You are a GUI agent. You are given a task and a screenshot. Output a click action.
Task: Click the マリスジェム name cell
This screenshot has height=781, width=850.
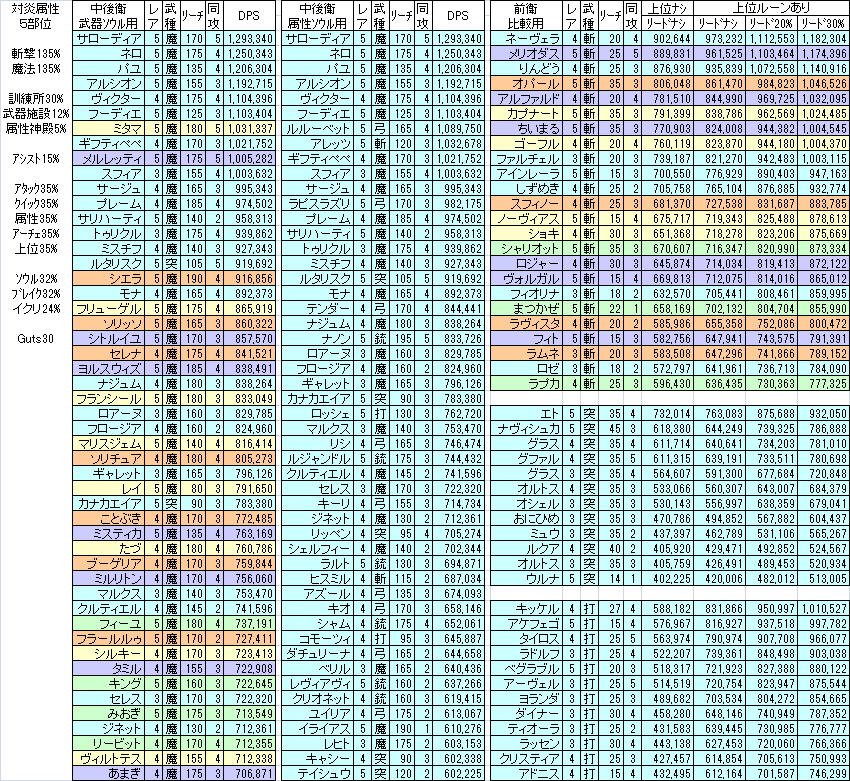[x=108, y=444]
